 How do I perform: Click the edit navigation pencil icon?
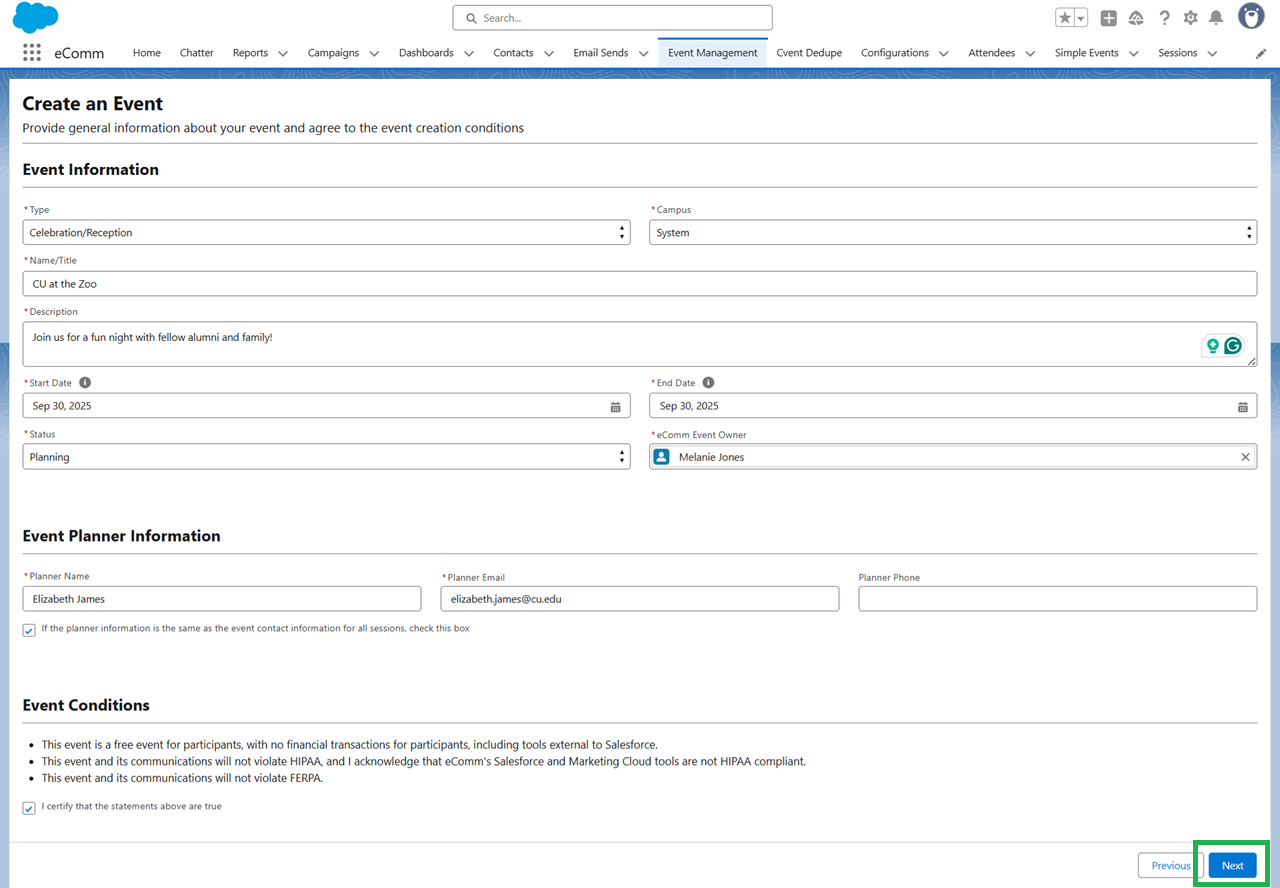[1261, 53]
